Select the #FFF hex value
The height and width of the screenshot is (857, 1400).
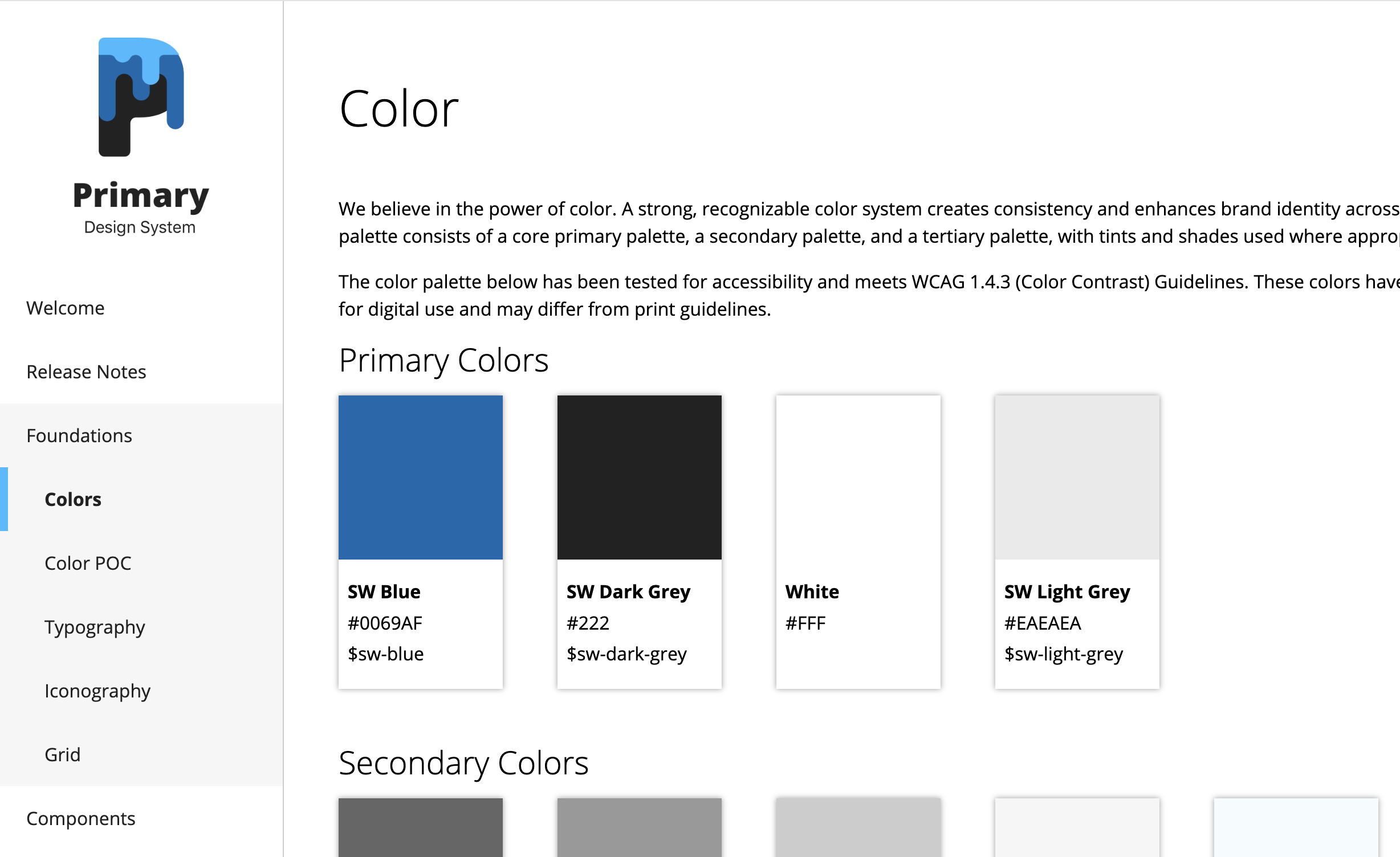[x=805, y=623]
